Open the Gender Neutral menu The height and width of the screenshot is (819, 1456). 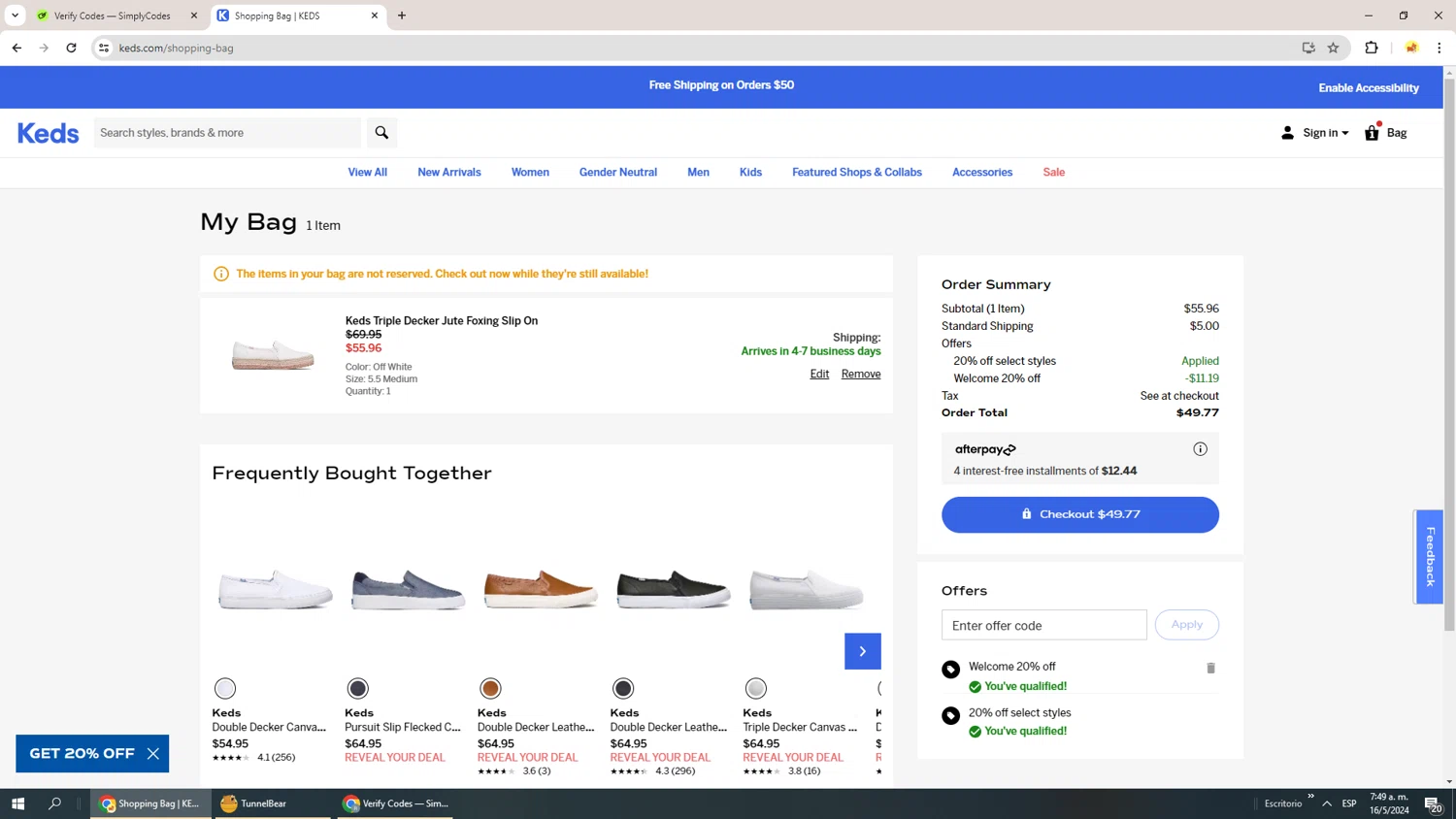coord(618,172)
